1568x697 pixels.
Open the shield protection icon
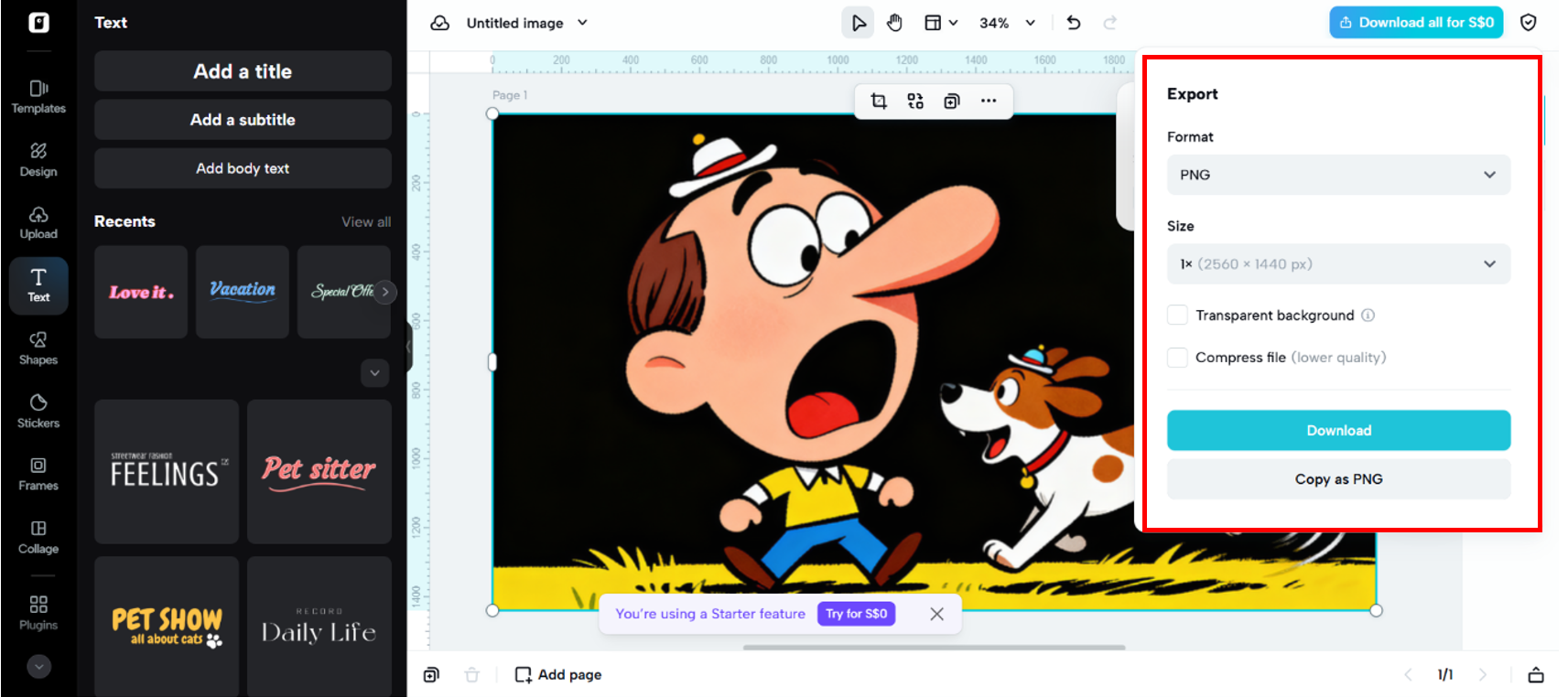1528,23
